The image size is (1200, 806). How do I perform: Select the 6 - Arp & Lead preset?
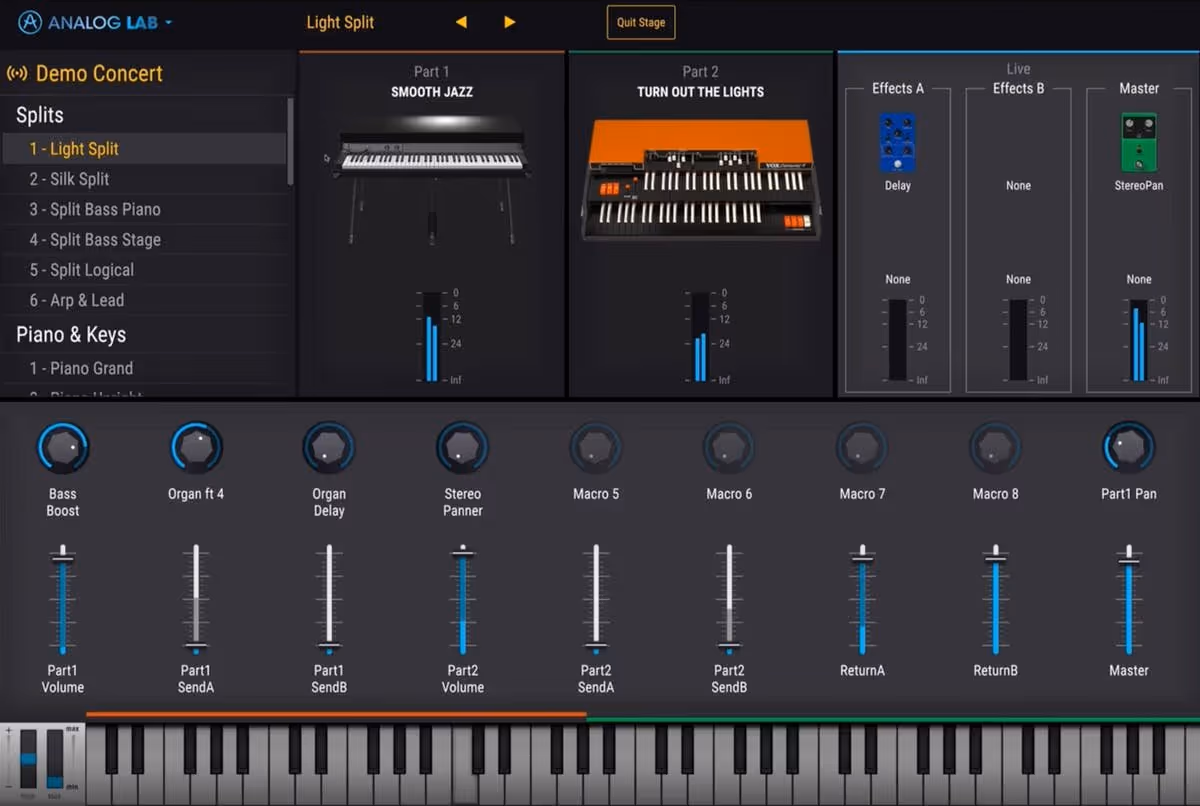tap(144, 299)
